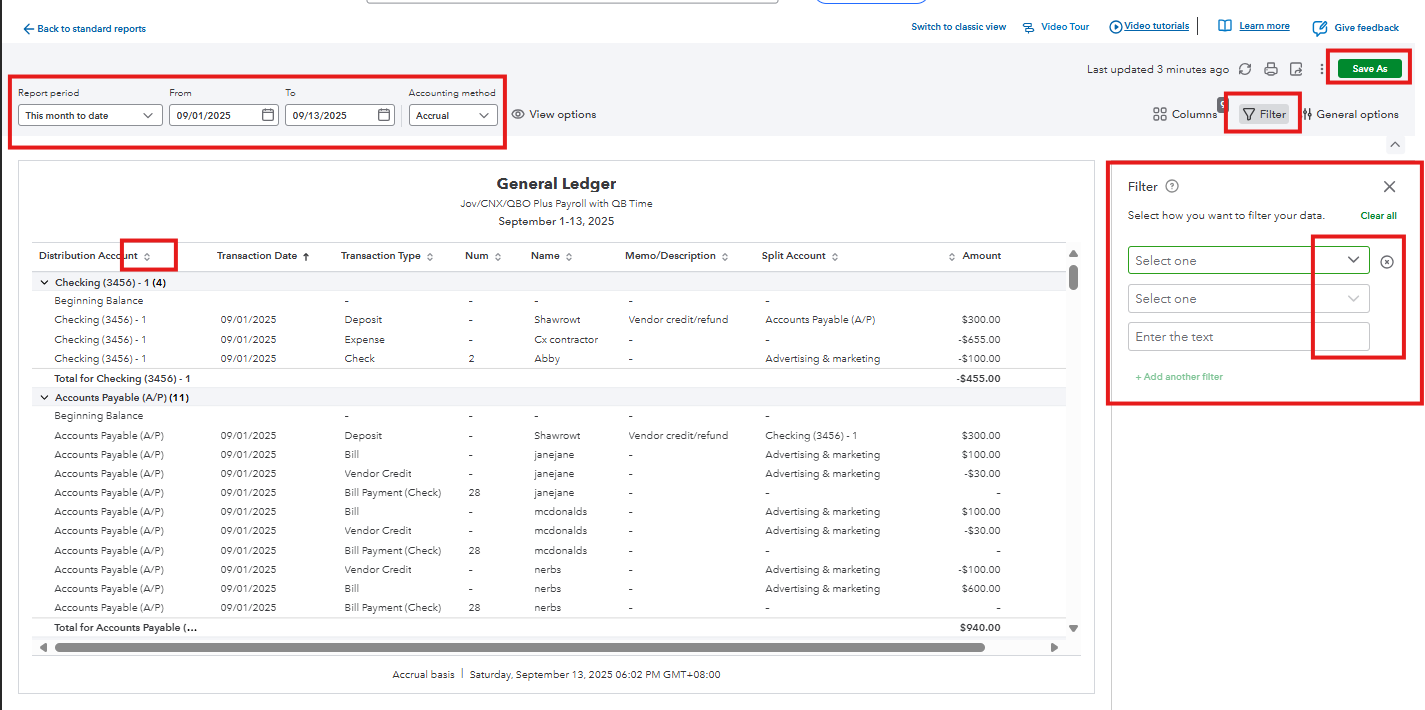Viewport: 1425px width, 710px height.
Task: Click the green Save As button
Action: (1369, 69)
